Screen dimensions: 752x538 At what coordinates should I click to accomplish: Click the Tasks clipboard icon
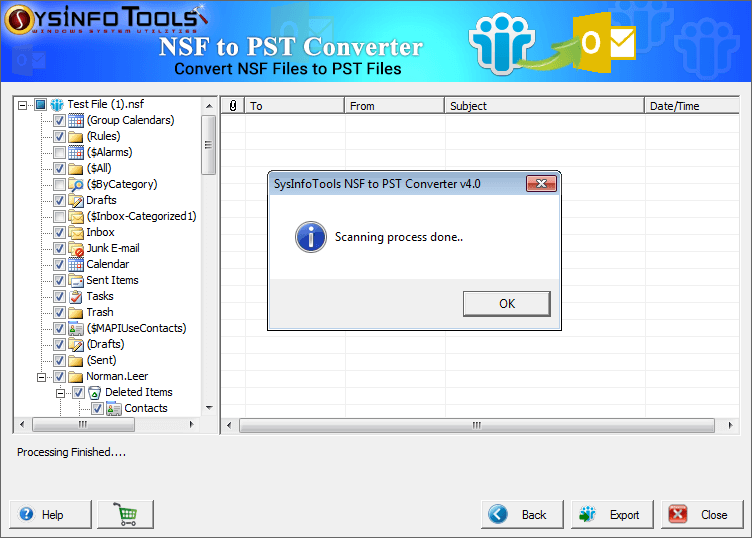[76, 296]
